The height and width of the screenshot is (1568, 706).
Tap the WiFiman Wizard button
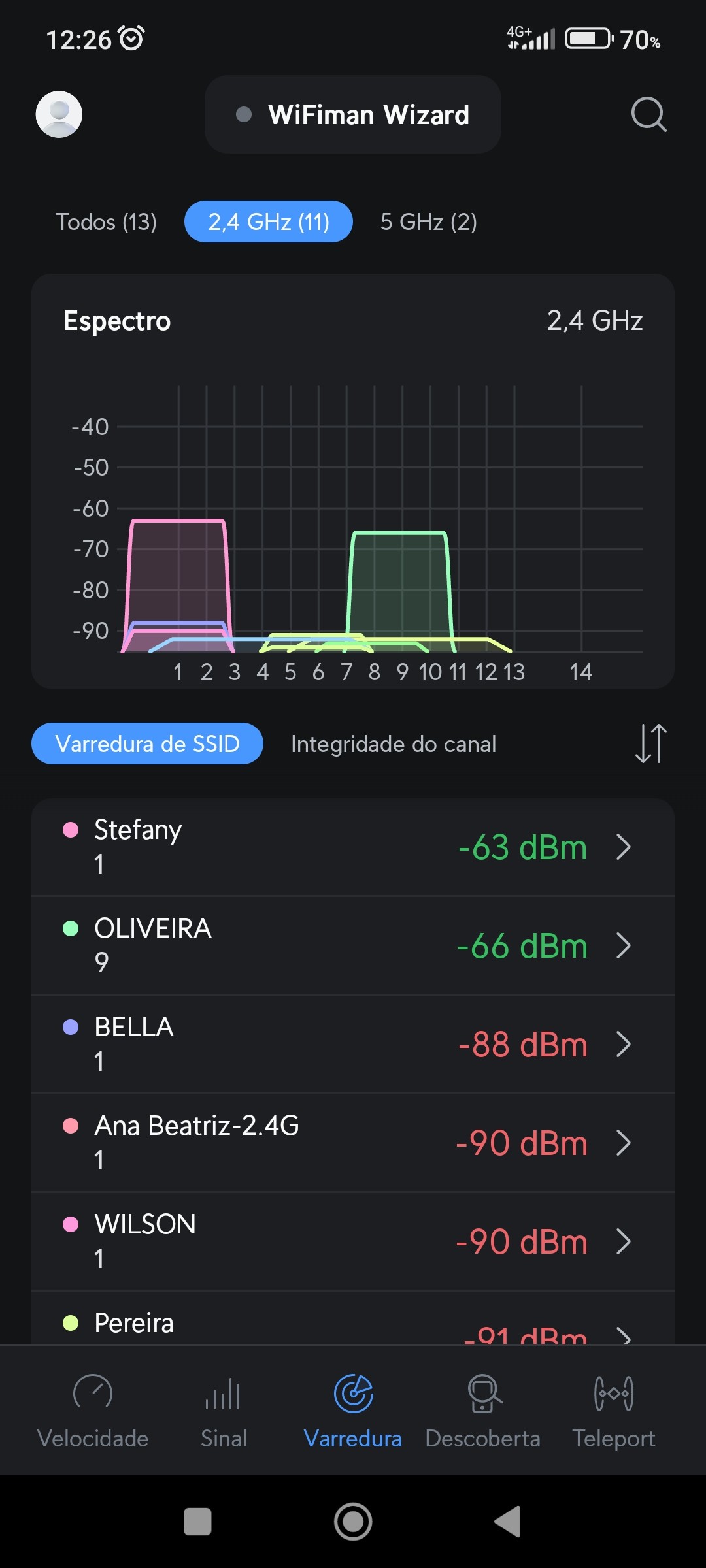click(x=353, y=115)
